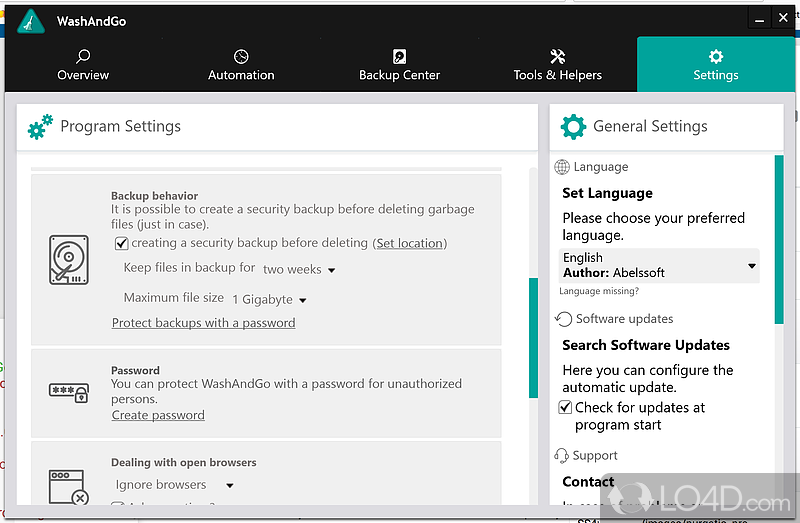The image size is (800, 523).
Task: Minimize the WashAndGo window
Action: (x=759, y=19)
